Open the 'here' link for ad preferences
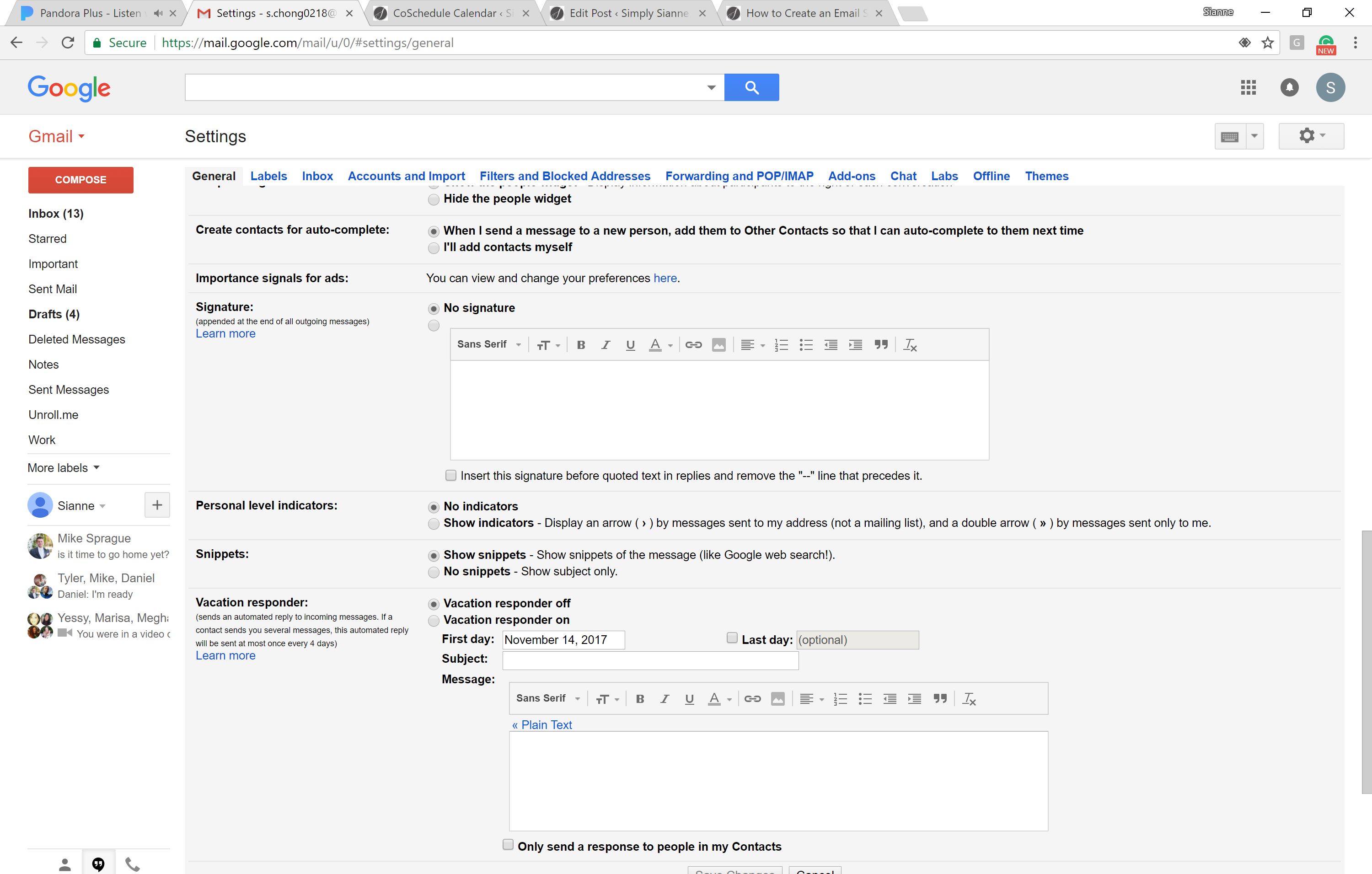 665,278
